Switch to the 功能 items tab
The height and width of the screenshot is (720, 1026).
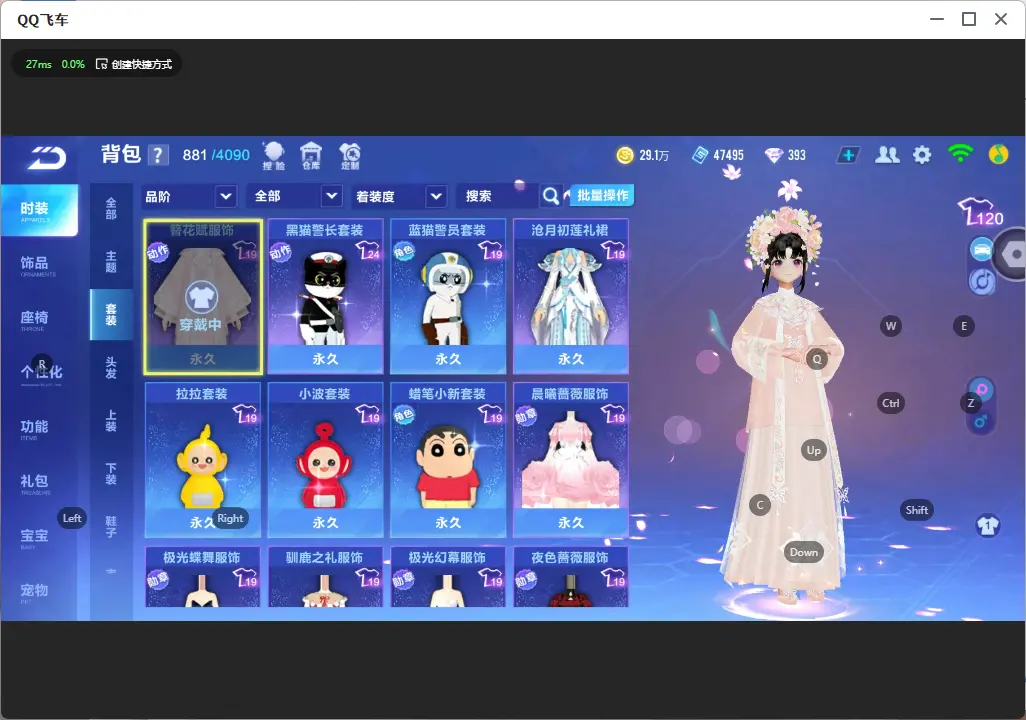[x=39, y=428]
